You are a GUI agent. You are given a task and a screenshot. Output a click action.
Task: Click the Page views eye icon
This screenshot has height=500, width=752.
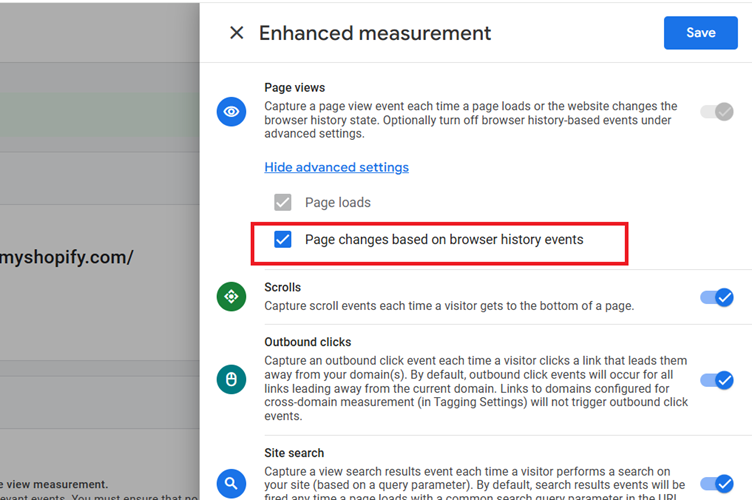(231, 112)
